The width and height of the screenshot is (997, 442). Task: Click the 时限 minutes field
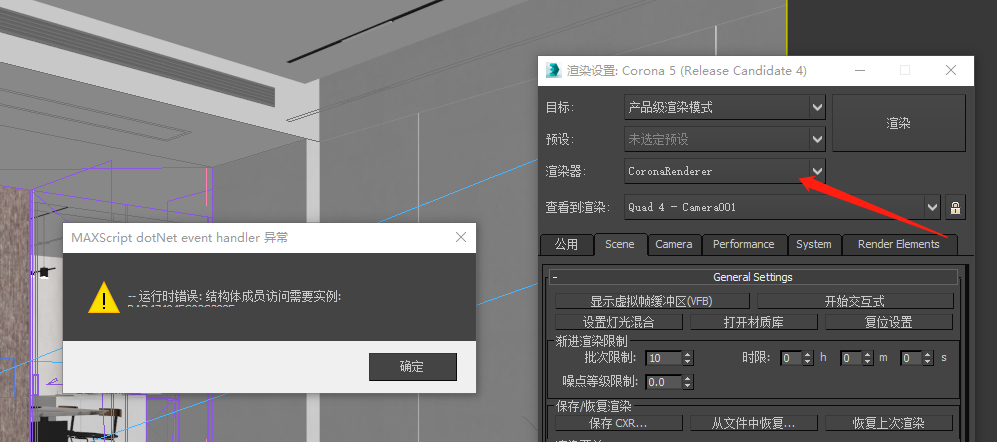click(x=851, y=358)
